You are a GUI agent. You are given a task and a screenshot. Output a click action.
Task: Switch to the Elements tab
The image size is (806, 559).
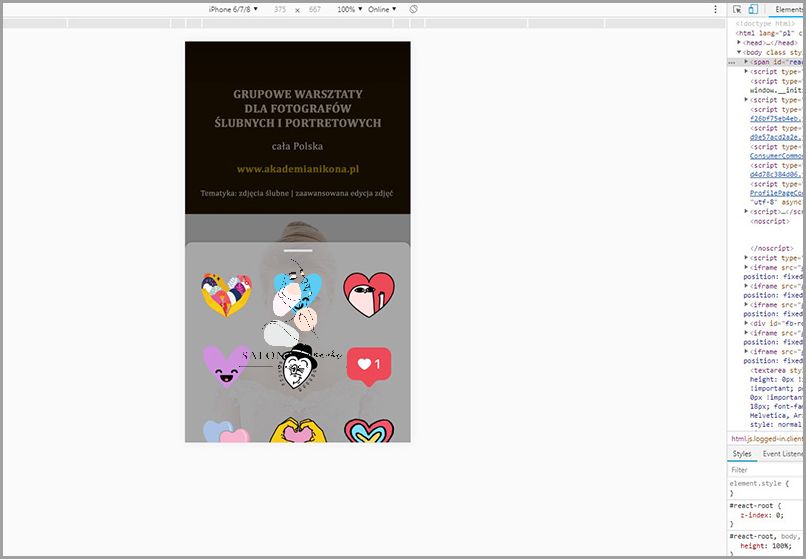tap(788, 9)
